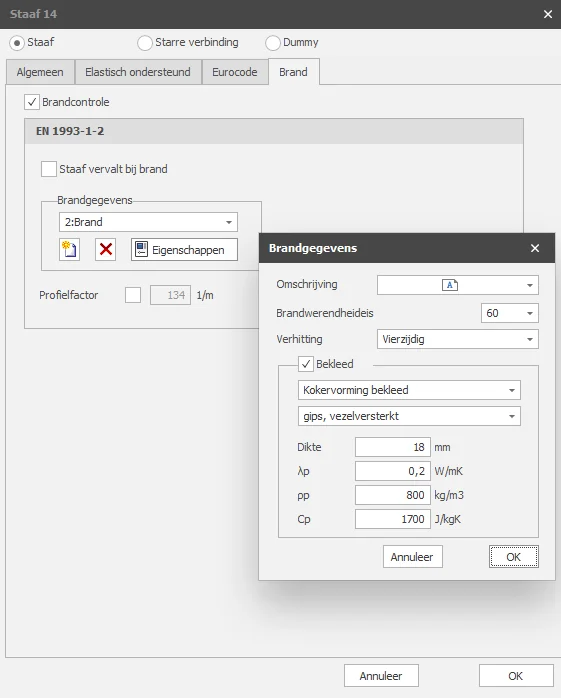Click the J/kgK unit label

click(448, 519)
